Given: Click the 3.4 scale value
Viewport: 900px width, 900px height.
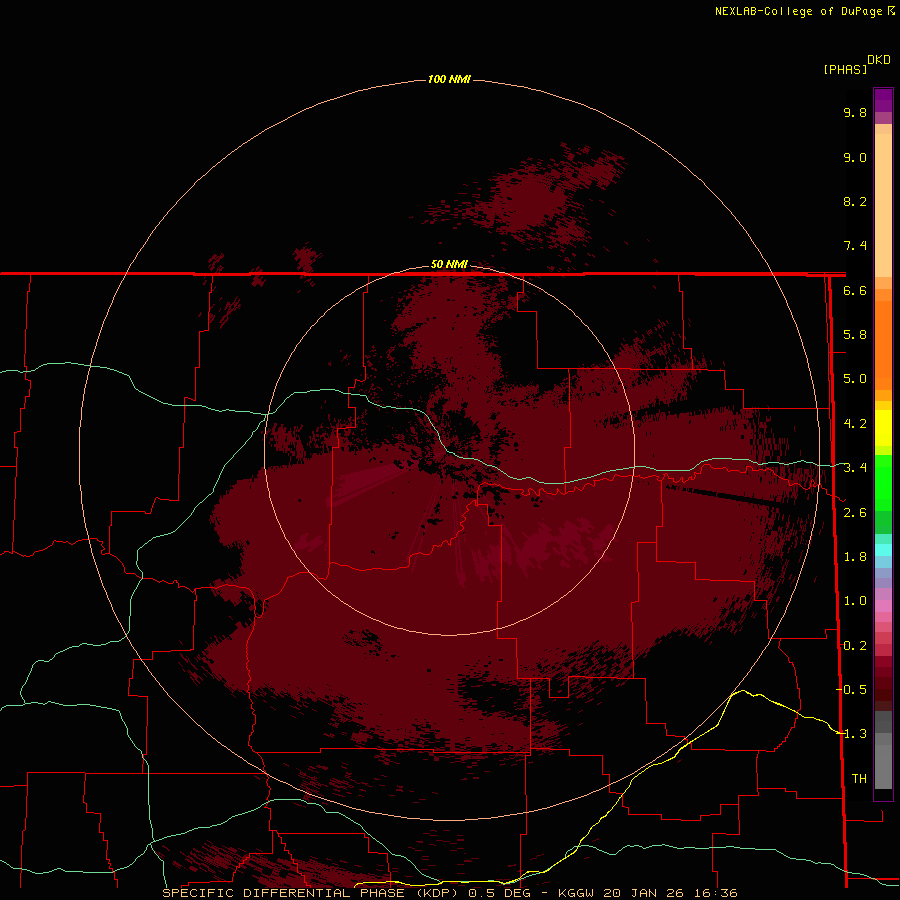Looking at the screenshot, I should (x=855, y=468).
